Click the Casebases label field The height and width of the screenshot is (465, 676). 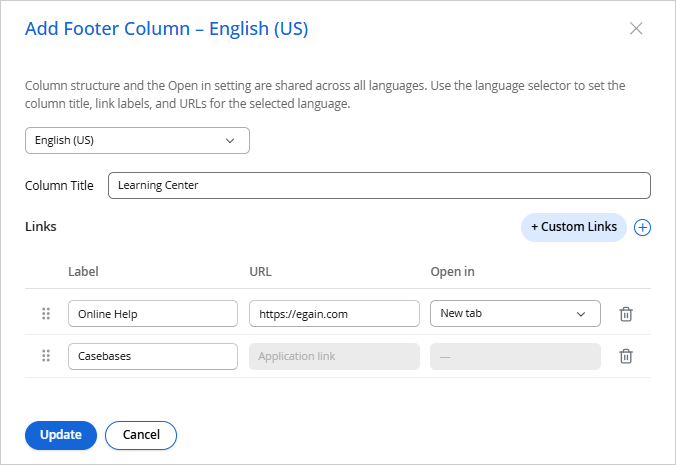point(153,356)
